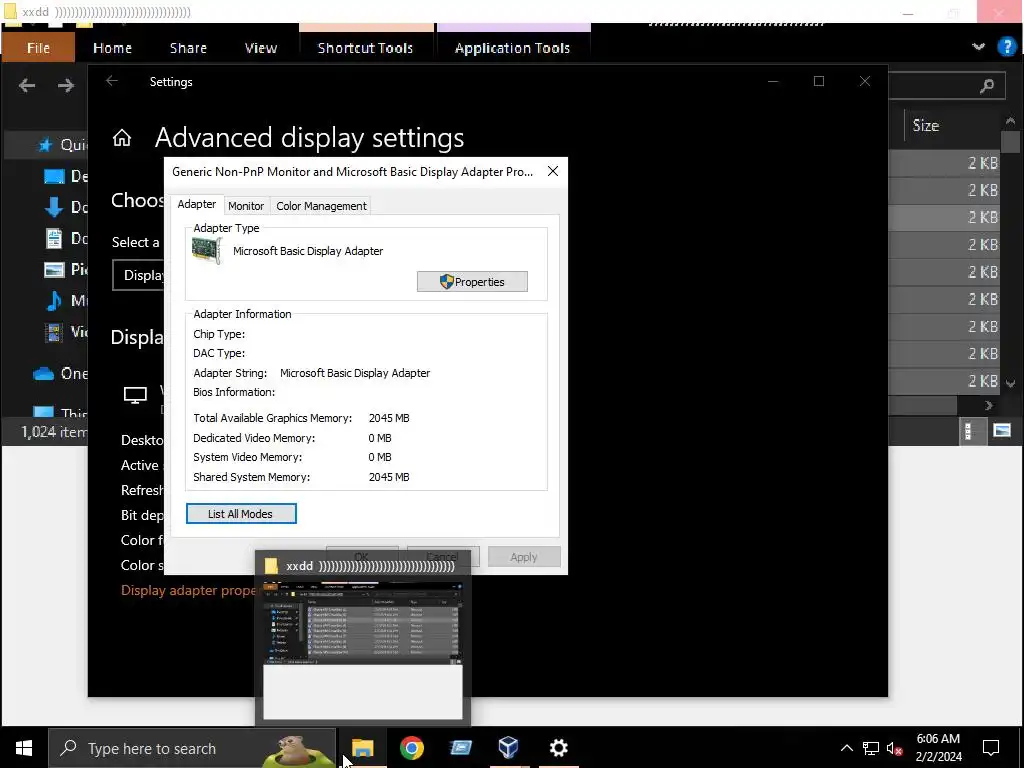Select the Downloads arrow icon in navigation pane
The height and width of the screenshot is (768, 1024).
click(x=54, y=207)
